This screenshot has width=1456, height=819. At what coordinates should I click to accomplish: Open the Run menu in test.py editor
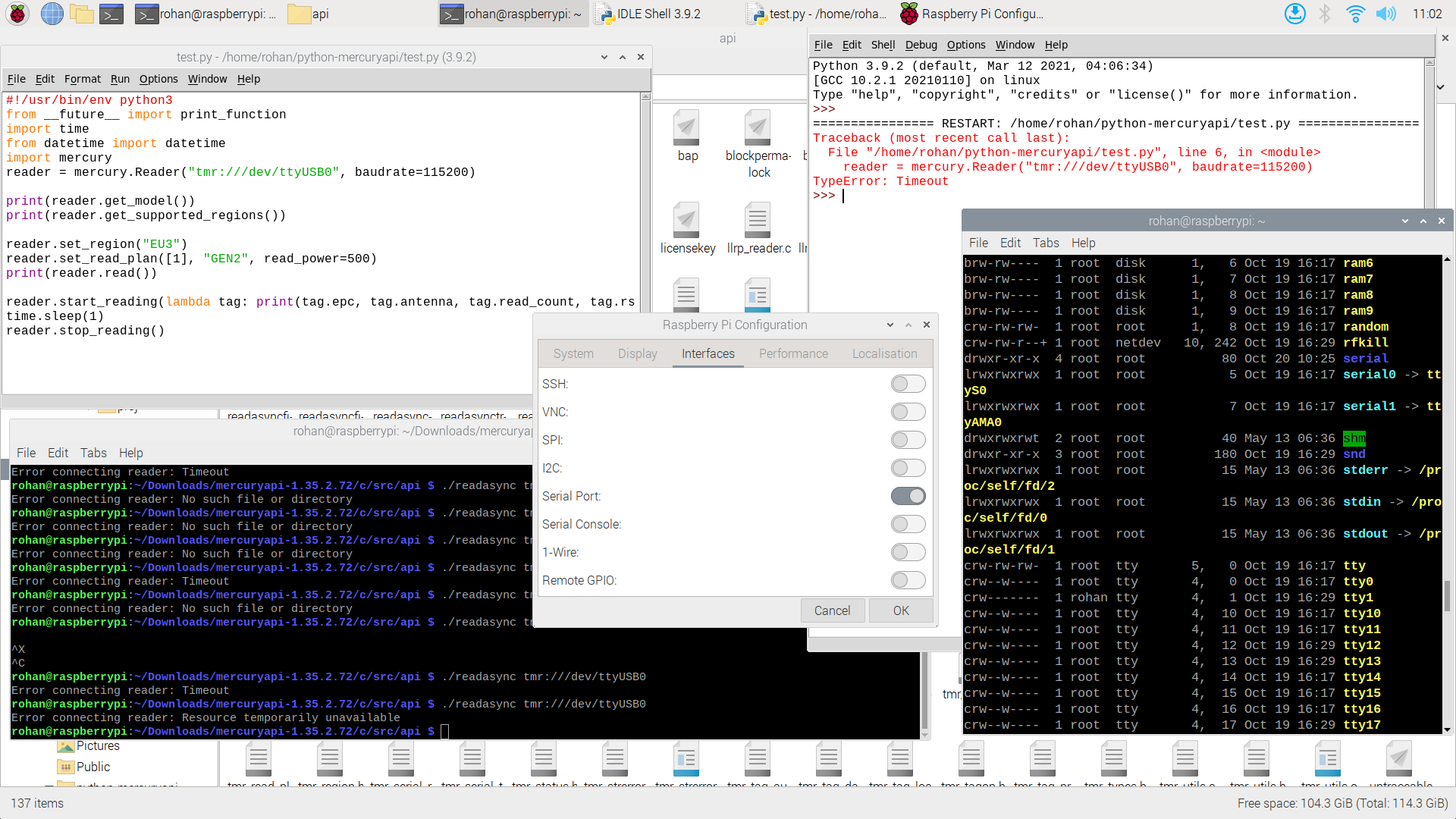coord(120,79)
